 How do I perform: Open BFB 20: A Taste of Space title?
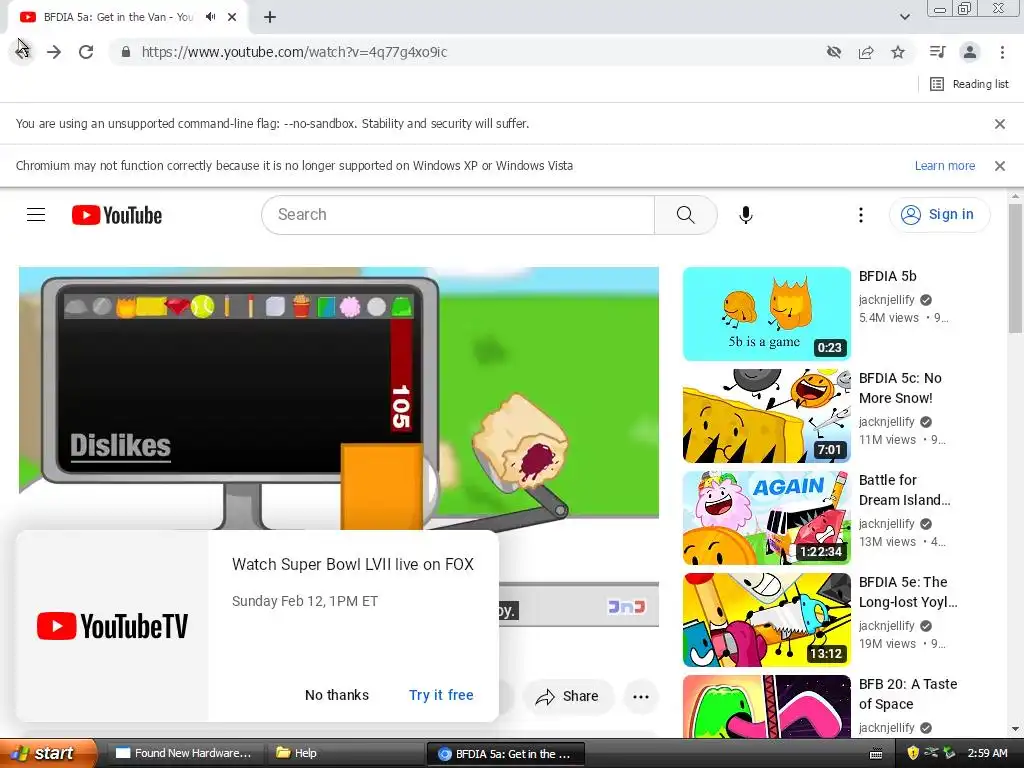[908, 694]
